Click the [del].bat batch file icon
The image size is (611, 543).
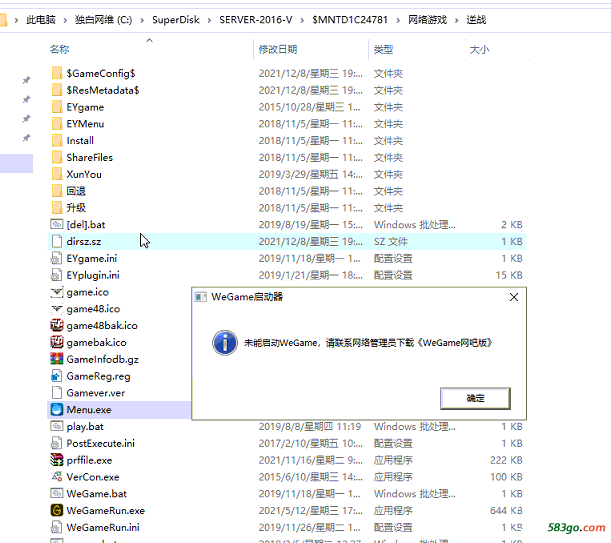pyautogui.click(x=57, y=225)
